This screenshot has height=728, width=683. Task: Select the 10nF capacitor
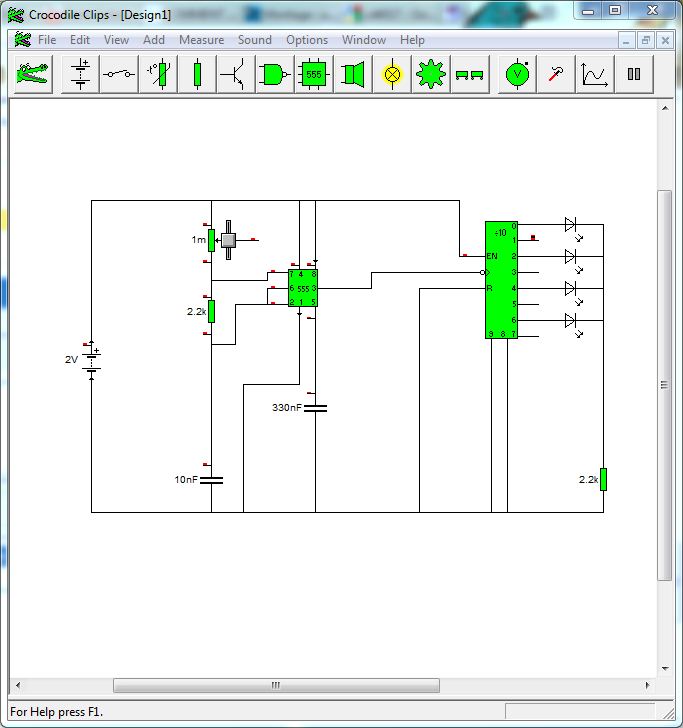(x=211, y=481)
